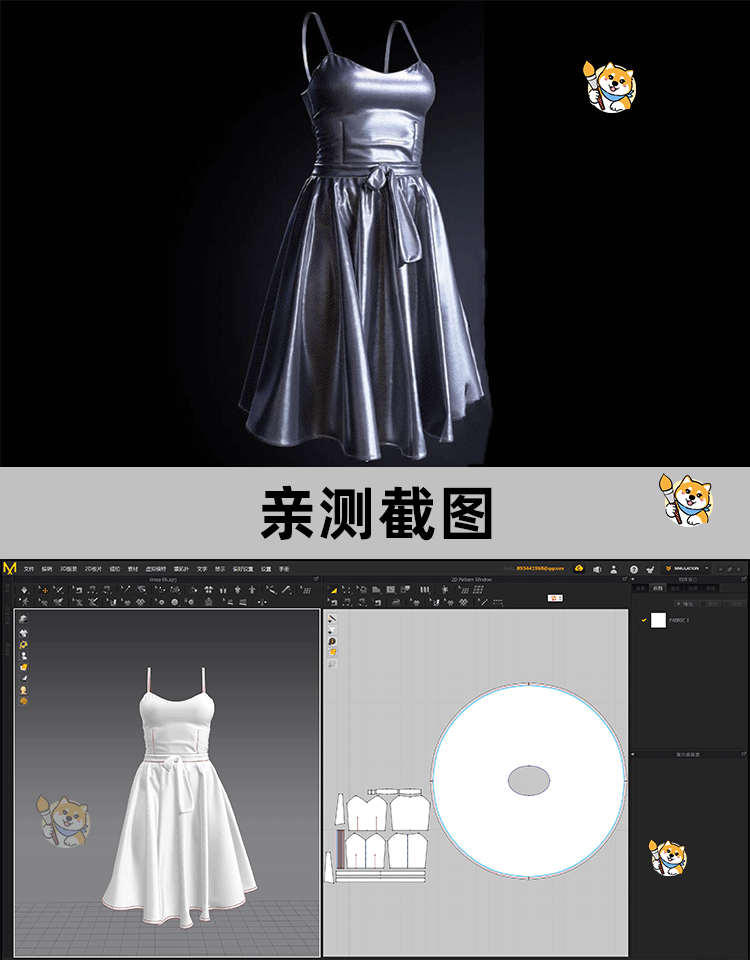Click the garment display icon in 3D sidebar
The width and height of the screenshot is (750, 960).
pyautogui.click(x=23, y=632)
